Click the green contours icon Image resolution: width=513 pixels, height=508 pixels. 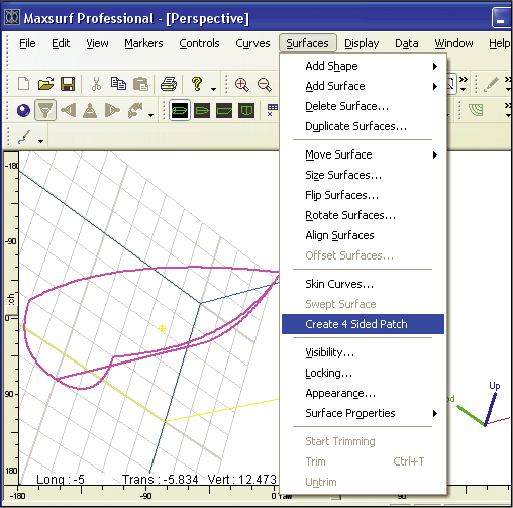coord(476,109)
